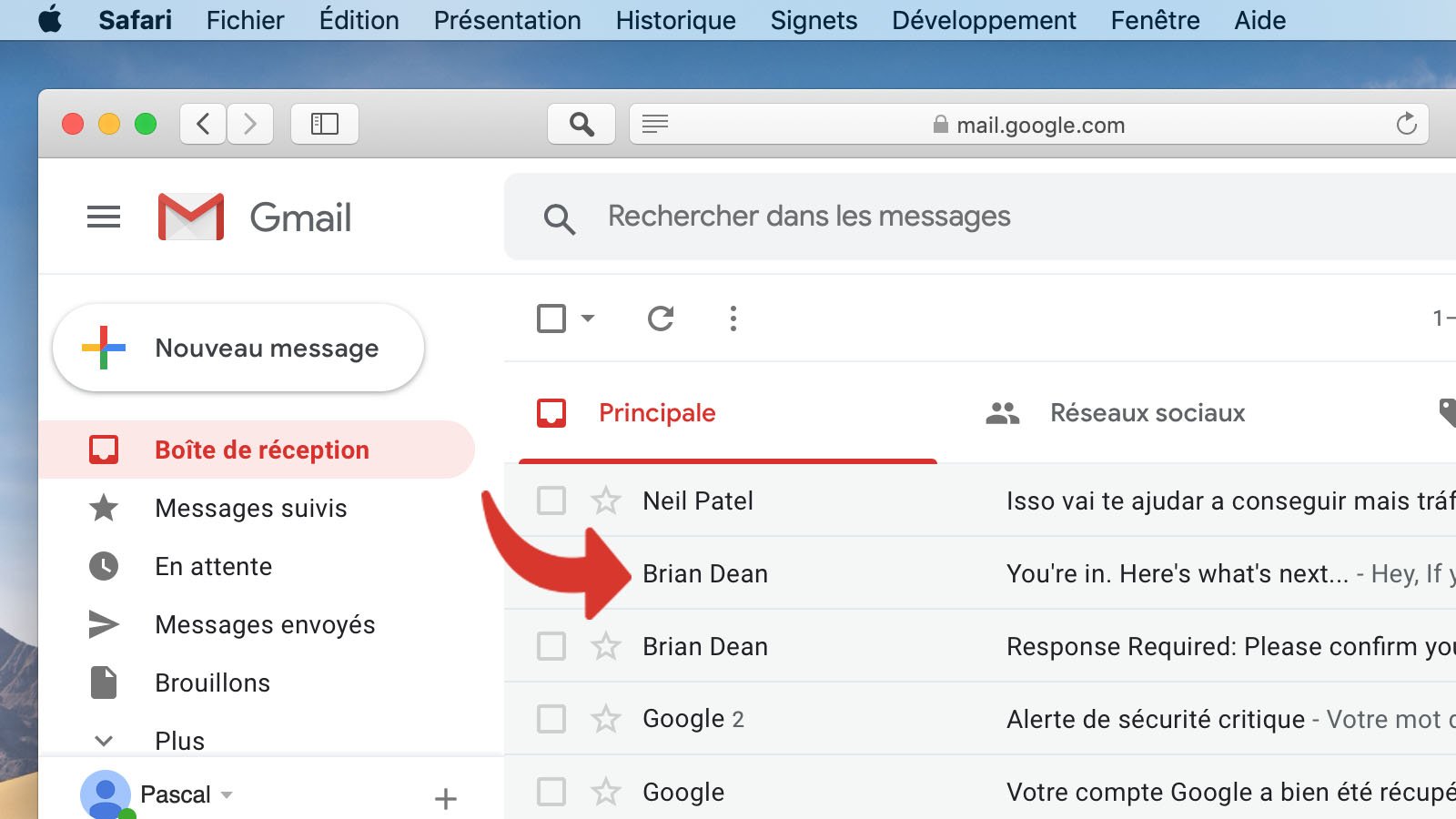
Task: Click the Nouveau message button
Action: coord(238,348)
